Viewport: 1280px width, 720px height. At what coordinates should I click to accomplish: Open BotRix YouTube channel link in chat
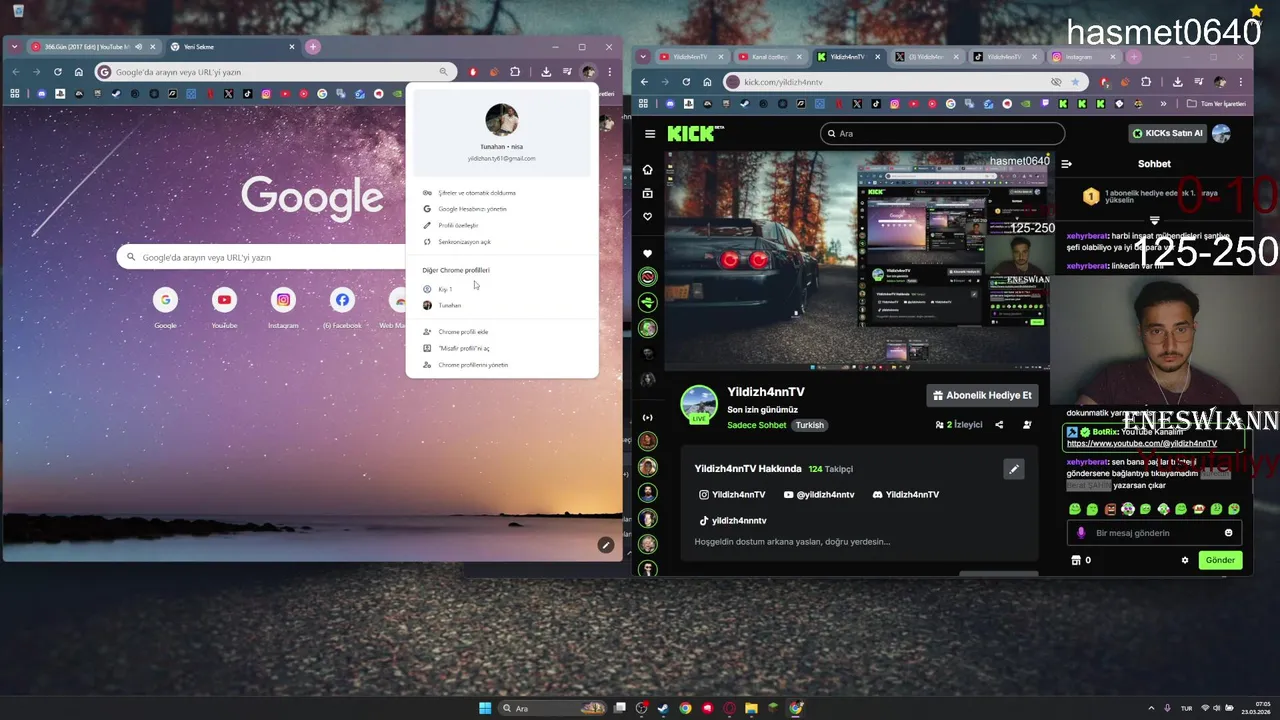pyautogui.click(x=1141, y=443)
